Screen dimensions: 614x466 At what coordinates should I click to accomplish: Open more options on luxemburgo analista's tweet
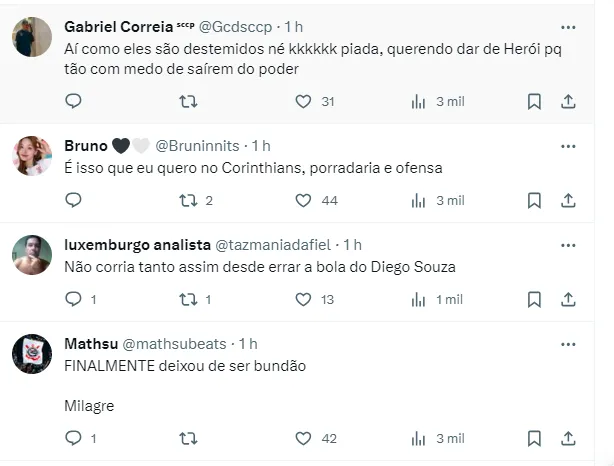click(x=568, y=245)
